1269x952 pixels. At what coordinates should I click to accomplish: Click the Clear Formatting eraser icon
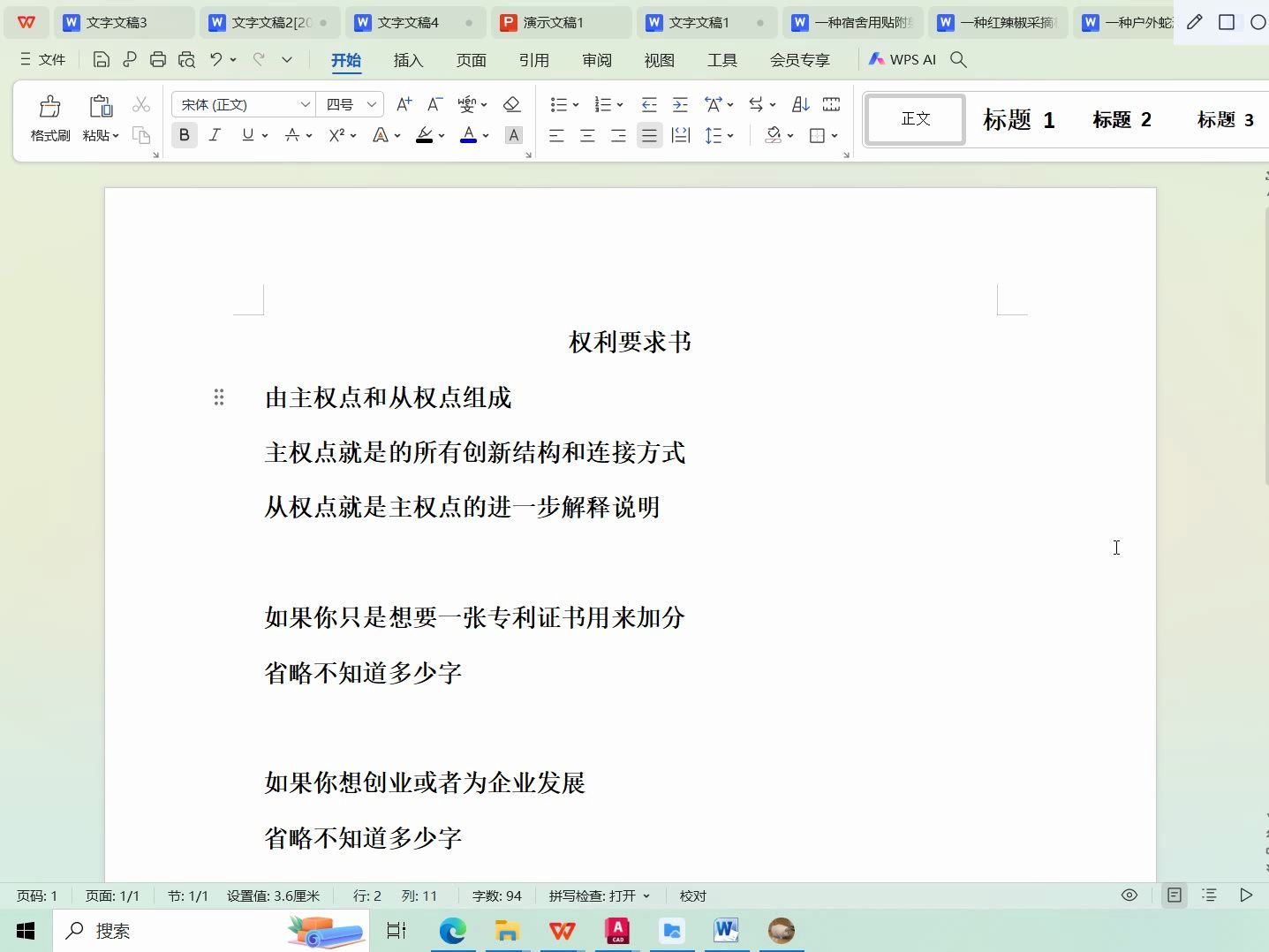511,104
